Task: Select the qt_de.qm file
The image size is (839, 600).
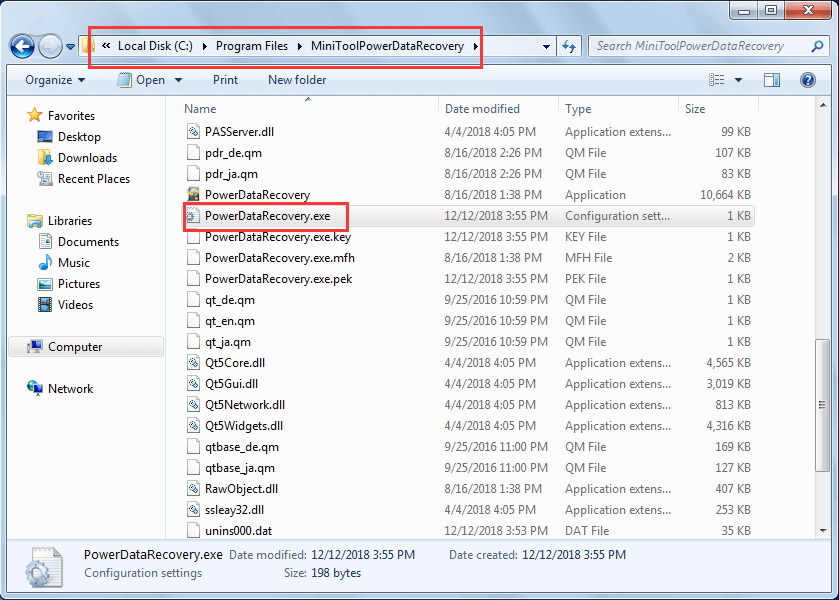Action: click(x=230, y=300)
